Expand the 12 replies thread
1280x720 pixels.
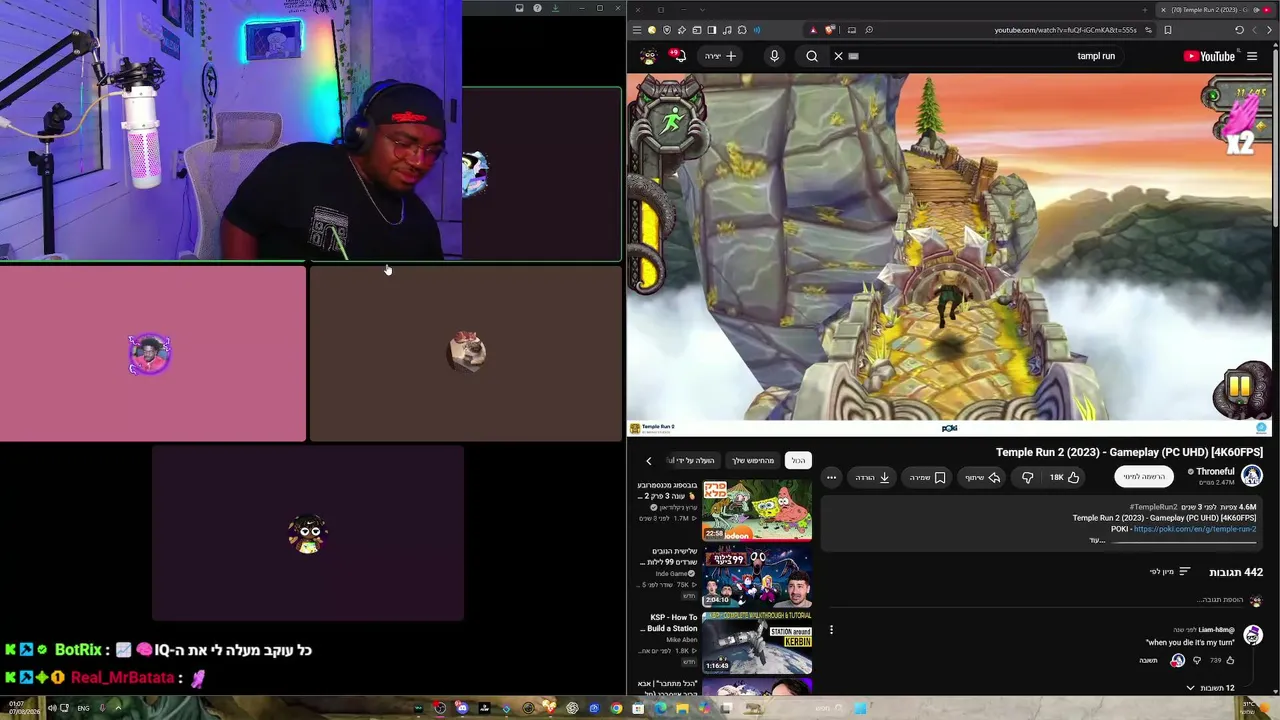tap(1209, 688)
